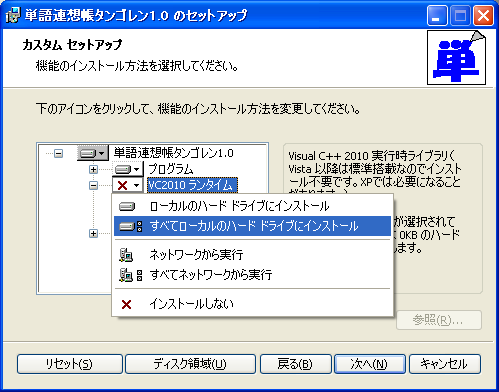Click the drive icon for 単語連想帳タンゴレン1.0 root feature
Image resolution: width=499 pixels, height=392 pixels.
click(93, 153)
